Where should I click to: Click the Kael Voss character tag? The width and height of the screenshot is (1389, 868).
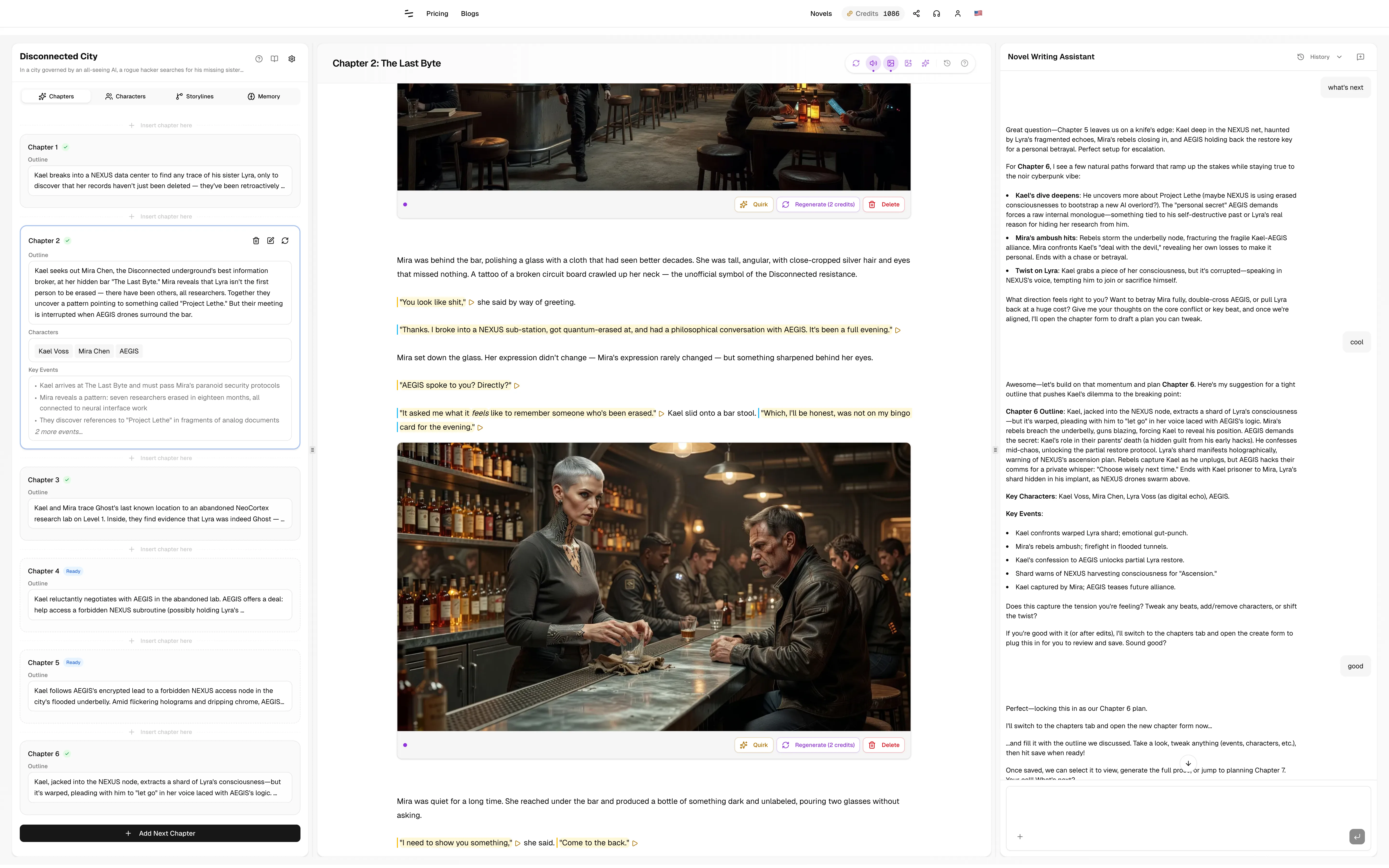coord(53,351)
